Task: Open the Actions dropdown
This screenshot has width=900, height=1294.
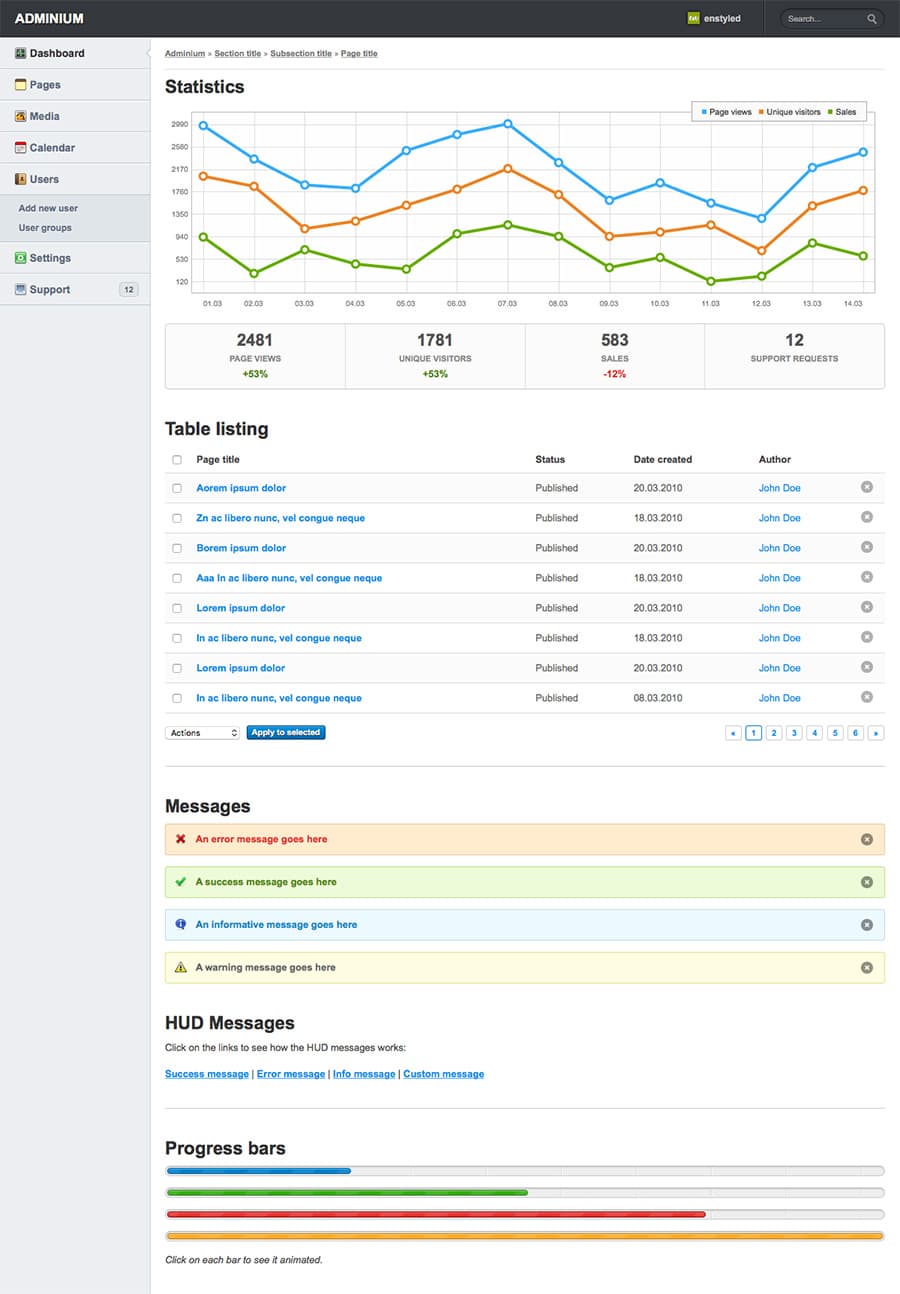Action: (x=201, y=732)
